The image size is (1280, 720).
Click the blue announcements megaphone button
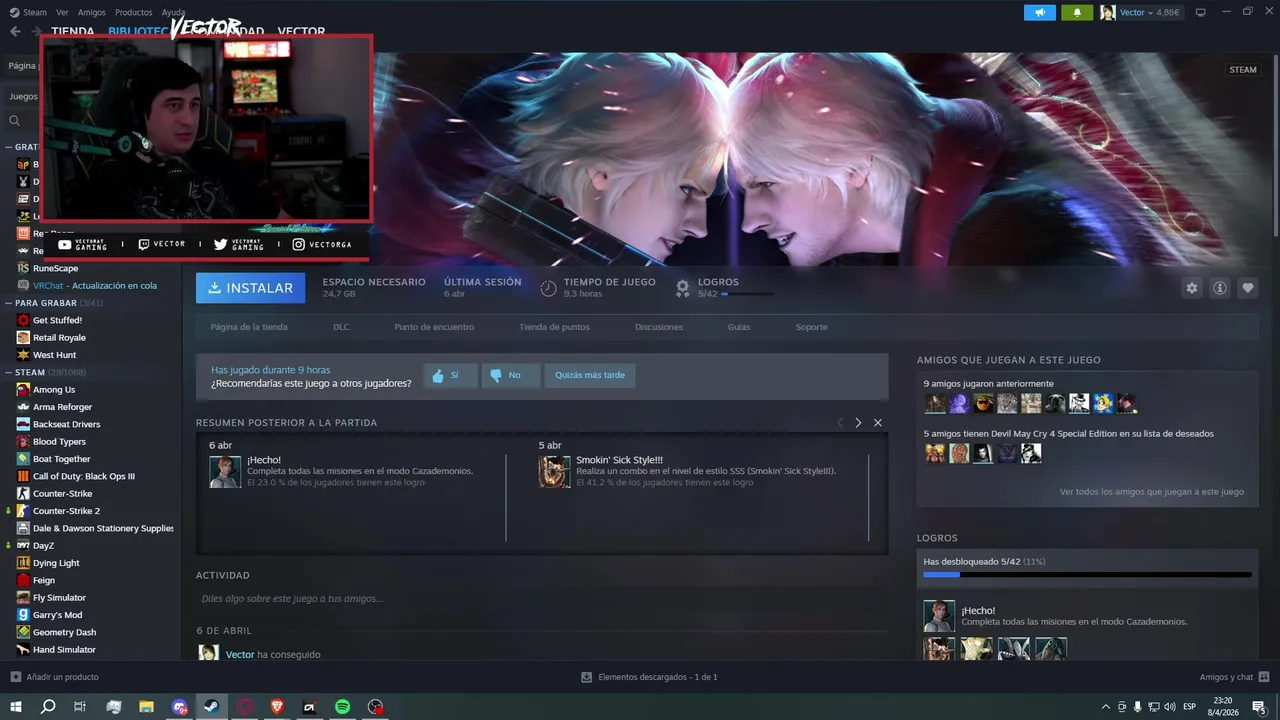coord(1040,13)
